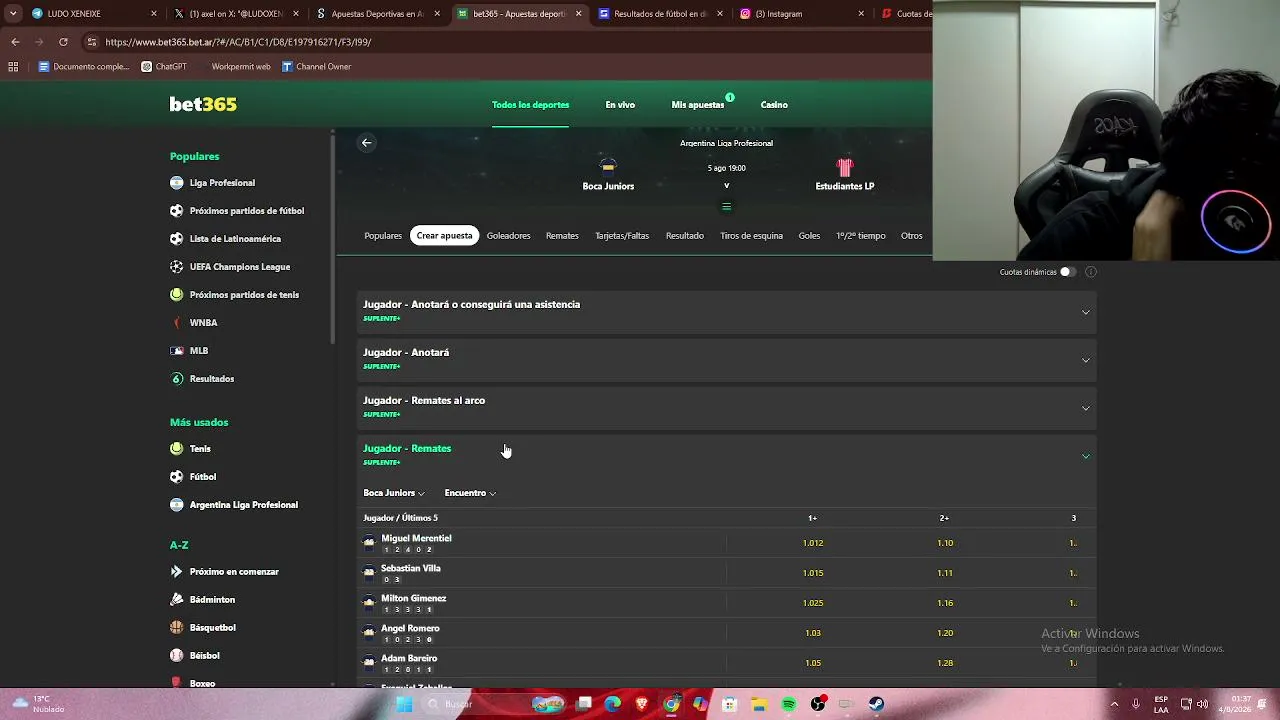This screenshot has width=1280, height=720.
Task: Click the Próximo en comenzar icon
Action: (177, 572)
